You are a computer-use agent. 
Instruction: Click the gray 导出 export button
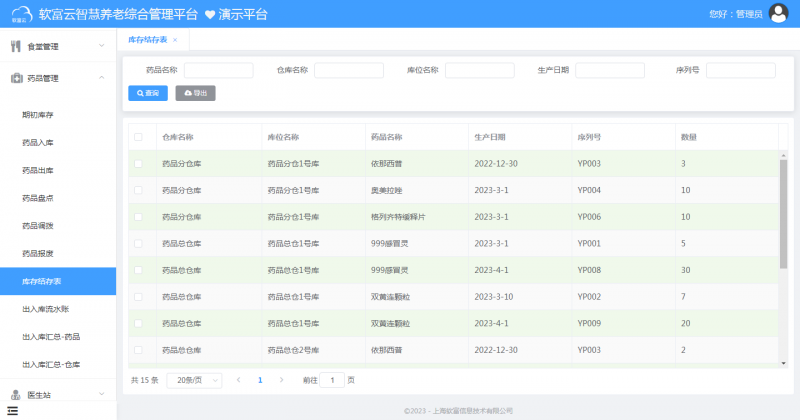click(195, 93)
